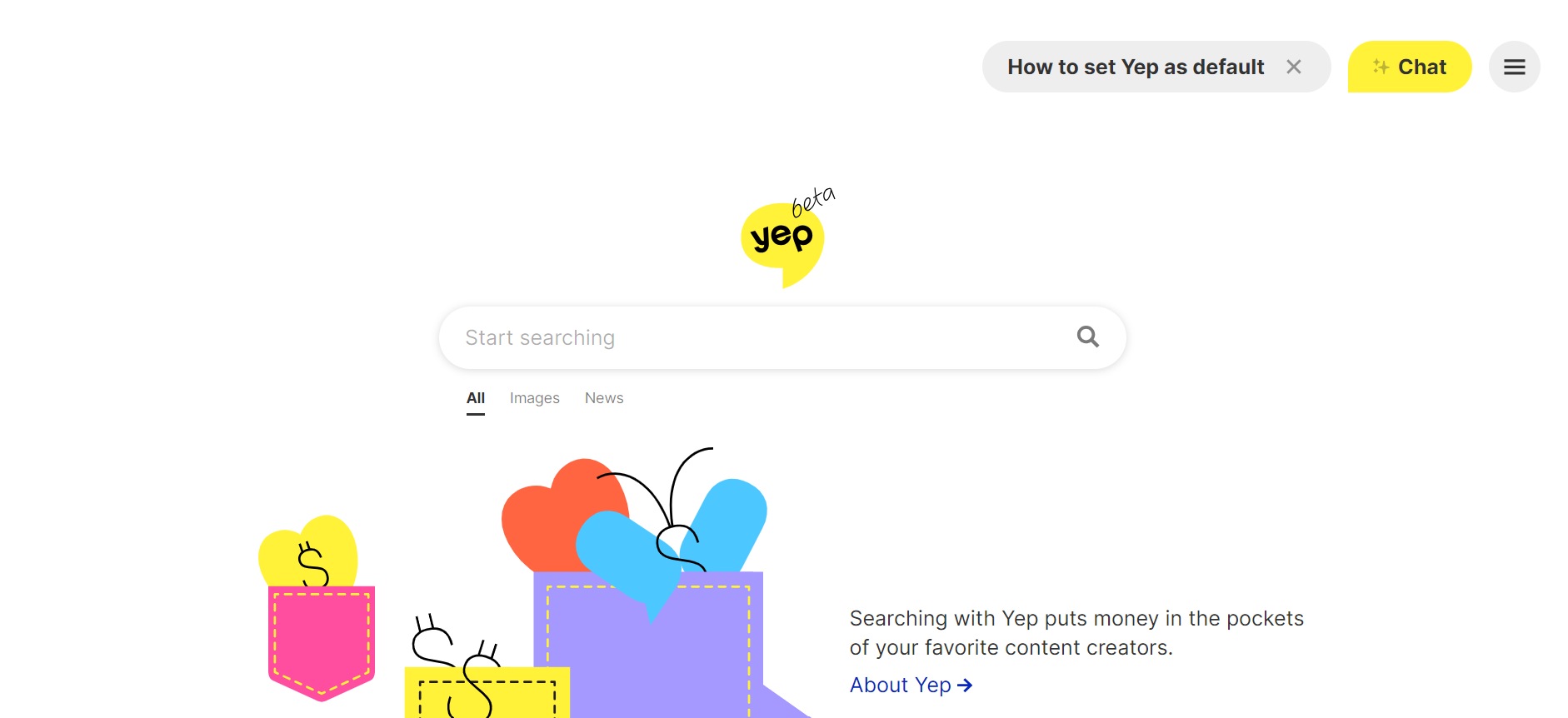1568x718 pixels.
Task: Click the Yep beta logo
Action: 786,237
